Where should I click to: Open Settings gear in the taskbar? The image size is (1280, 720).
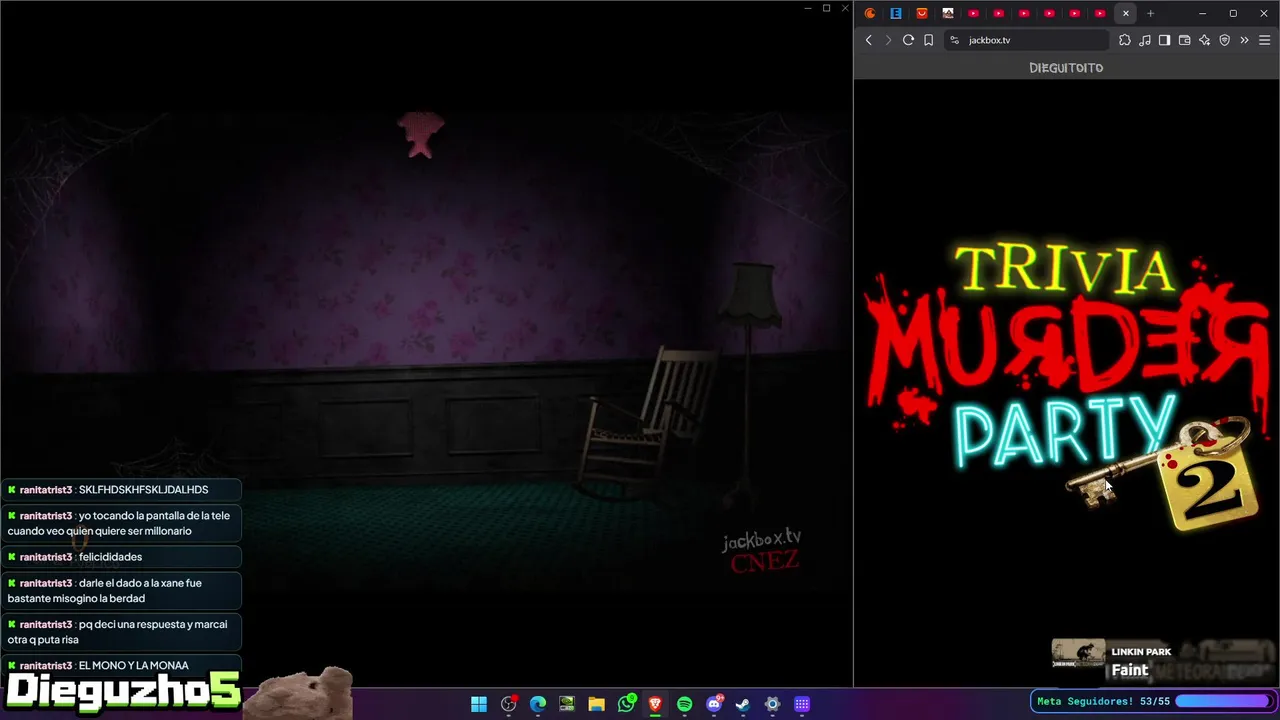coord(772,704)
